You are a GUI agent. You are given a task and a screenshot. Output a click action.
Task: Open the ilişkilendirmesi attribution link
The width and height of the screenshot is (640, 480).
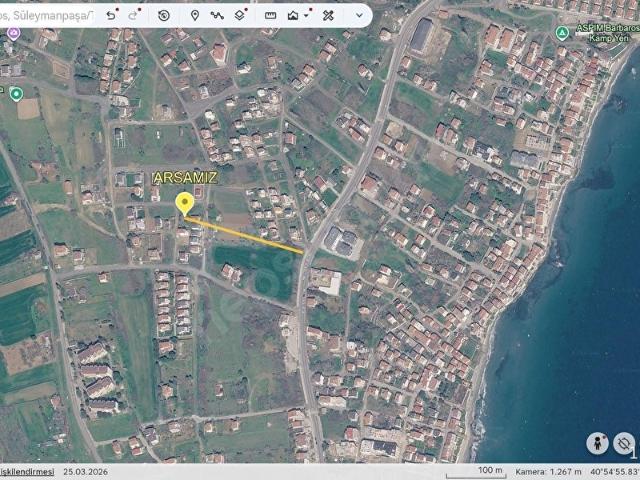(27, 472)
